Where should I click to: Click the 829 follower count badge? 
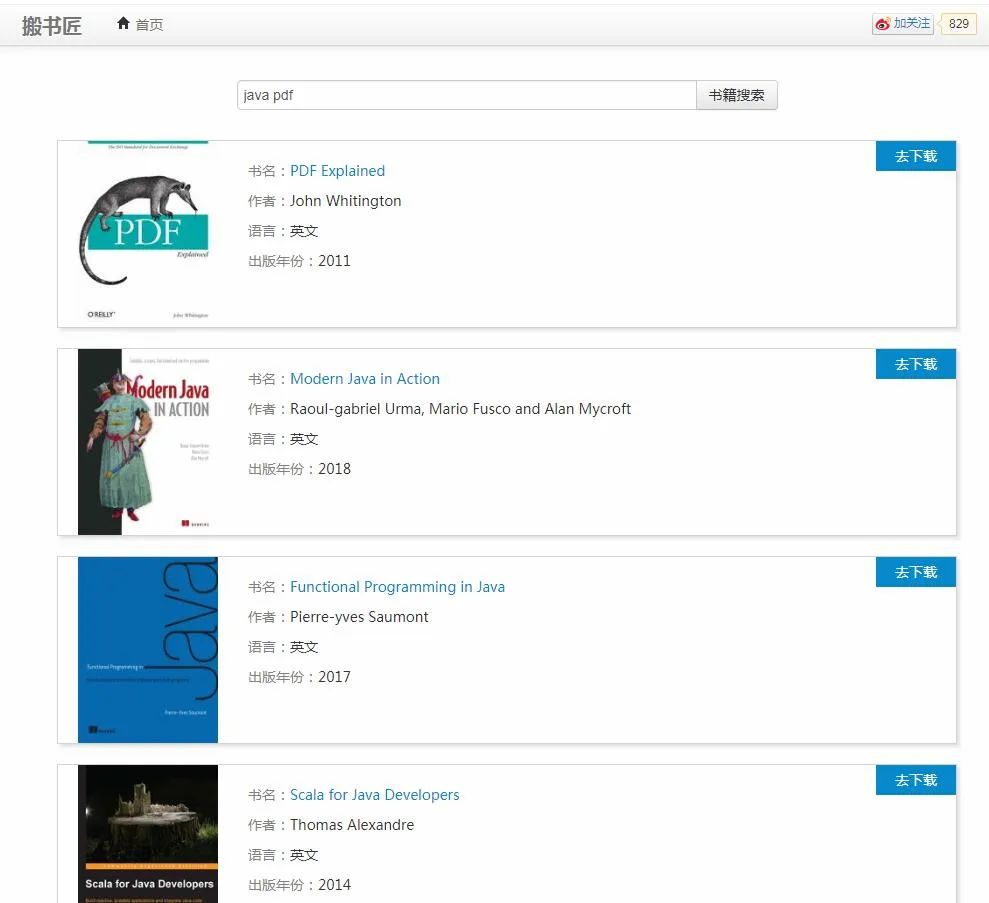click(958, 24)
